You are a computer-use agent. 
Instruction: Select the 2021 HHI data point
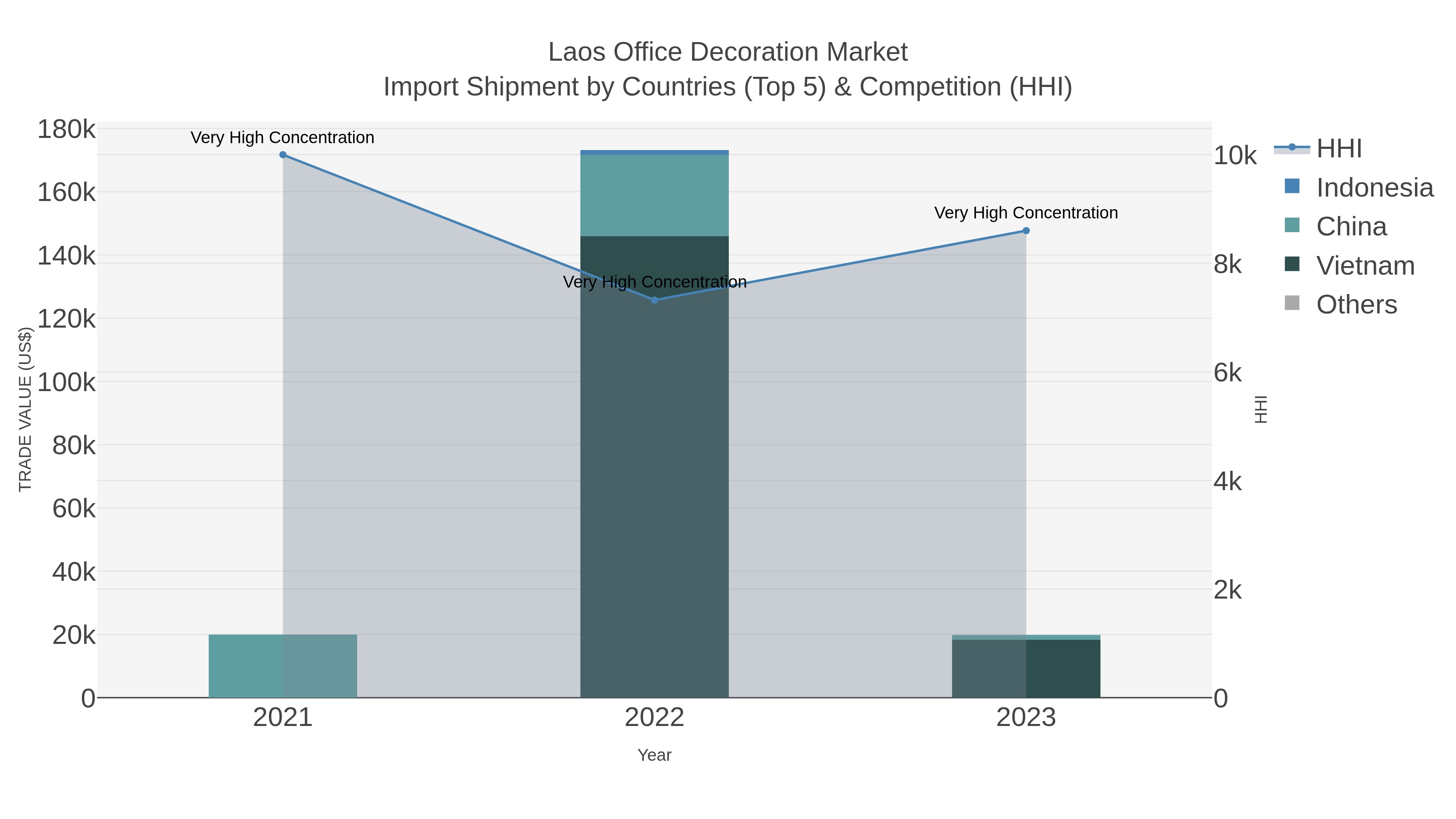283,155
